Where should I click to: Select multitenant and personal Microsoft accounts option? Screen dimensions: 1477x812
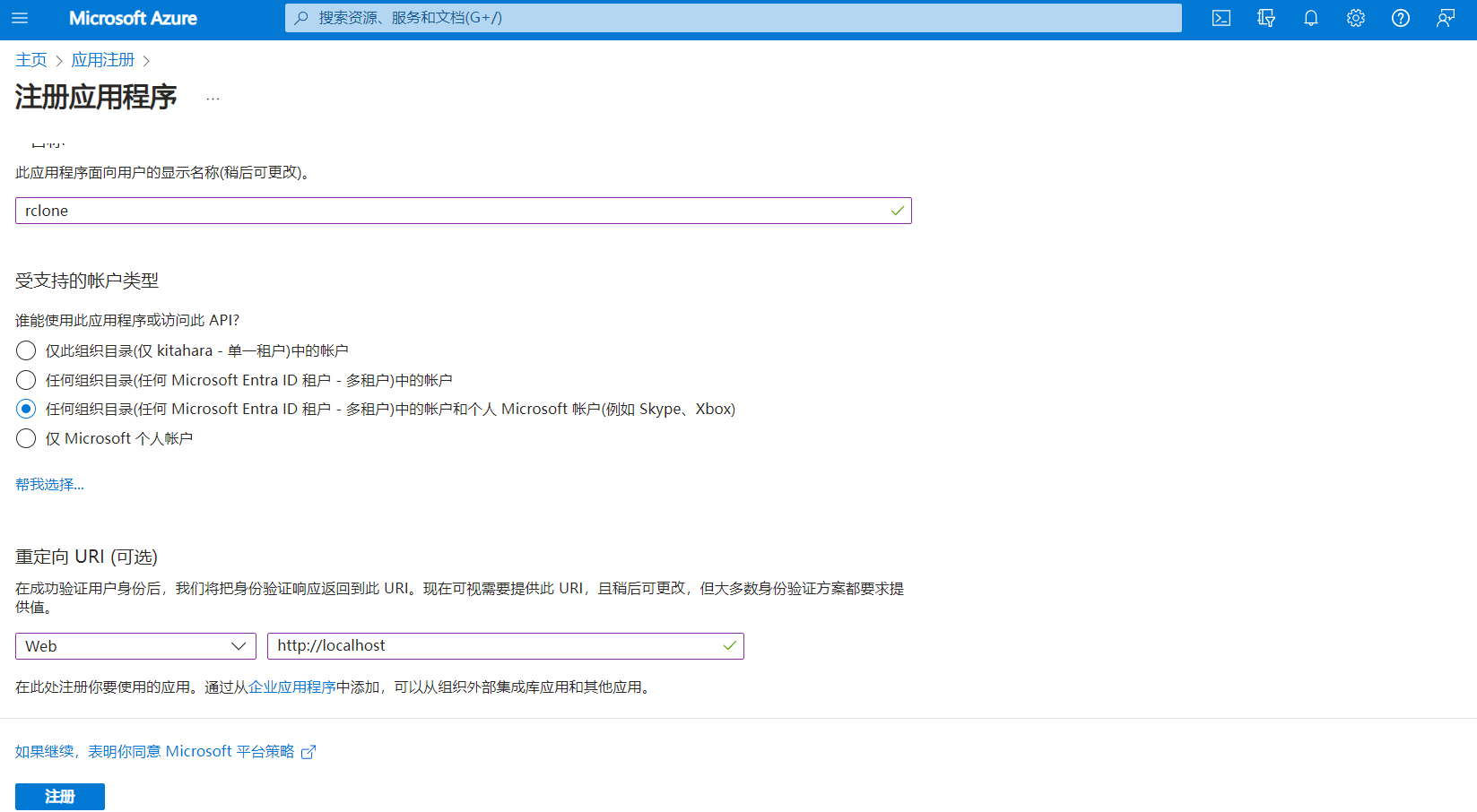point(26,409)
